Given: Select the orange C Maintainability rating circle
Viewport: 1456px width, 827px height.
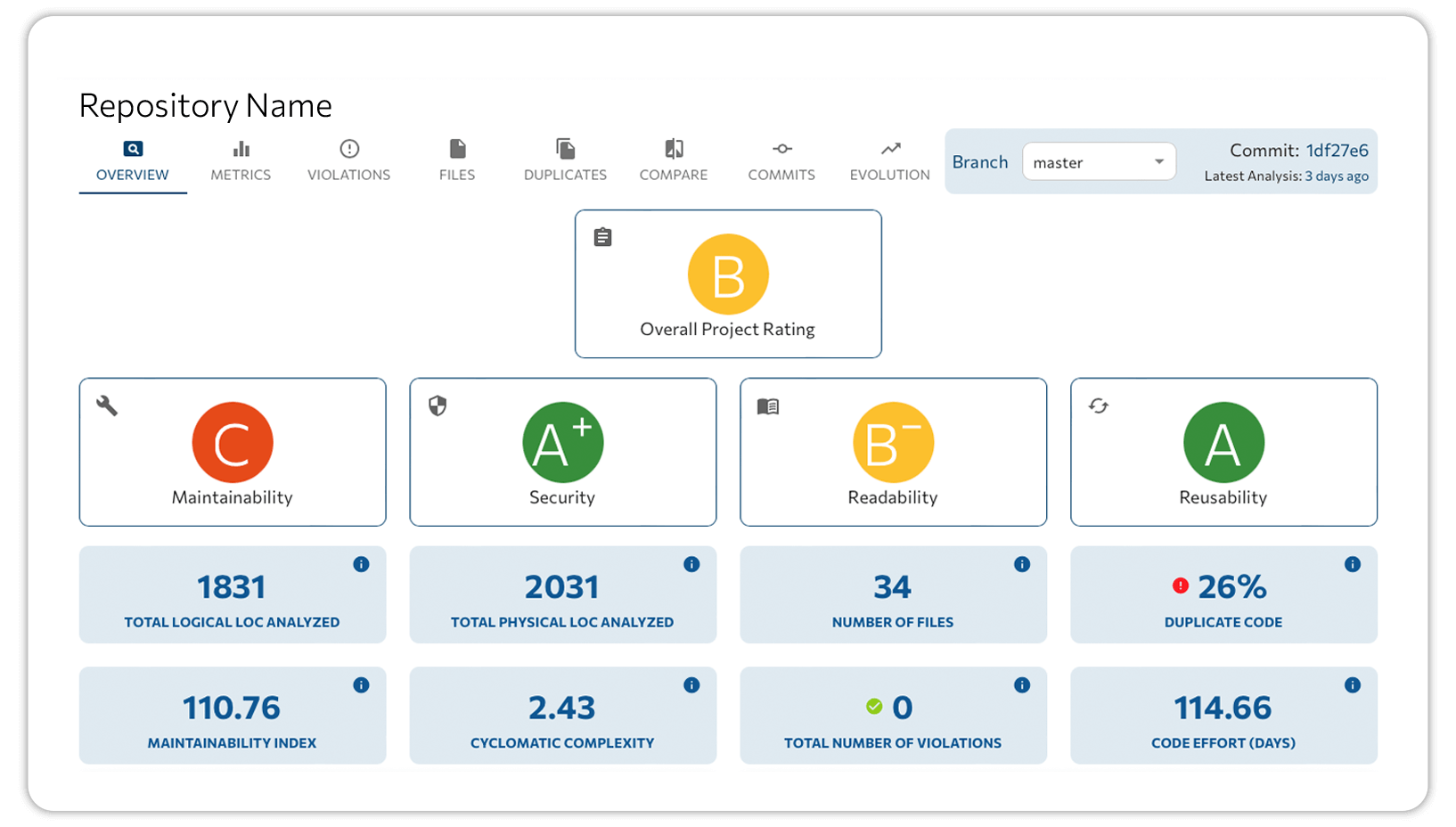Looking at the screenshot, I should coord(232,442).
